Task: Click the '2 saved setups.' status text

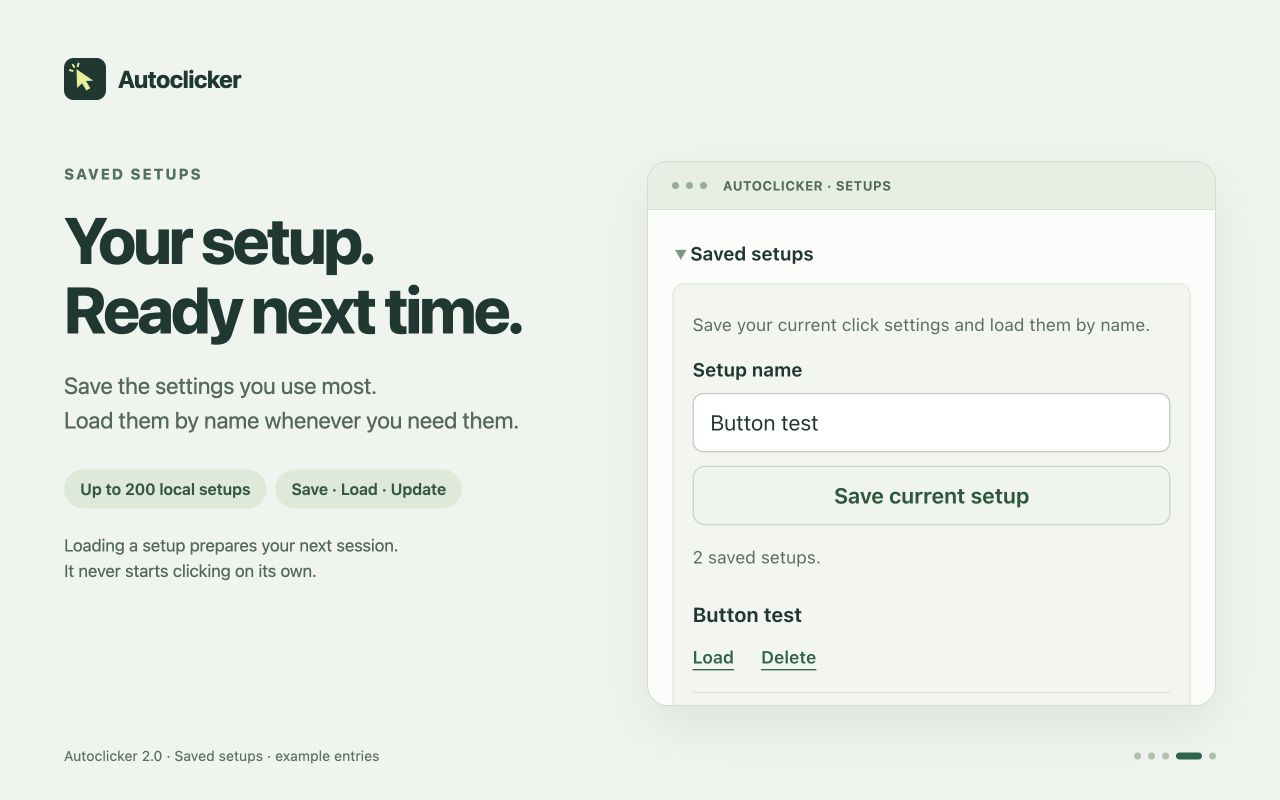Action: [756, 557]
